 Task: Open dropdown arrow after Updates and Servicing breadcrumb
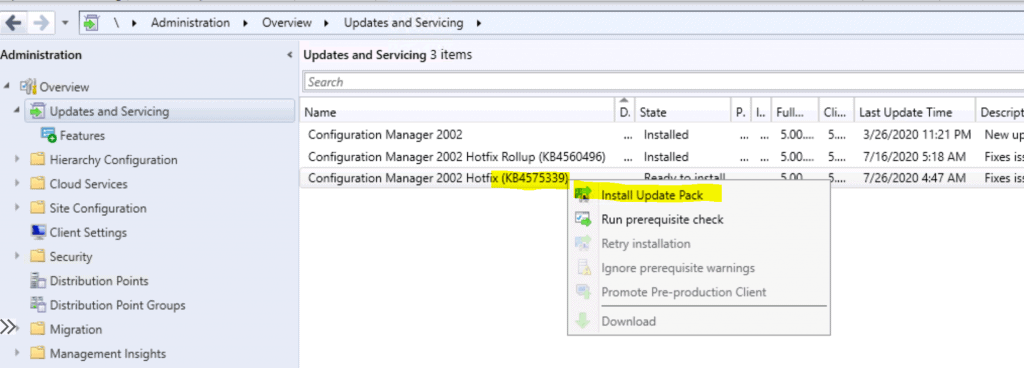pyautogui.click(x=479, y=23)
